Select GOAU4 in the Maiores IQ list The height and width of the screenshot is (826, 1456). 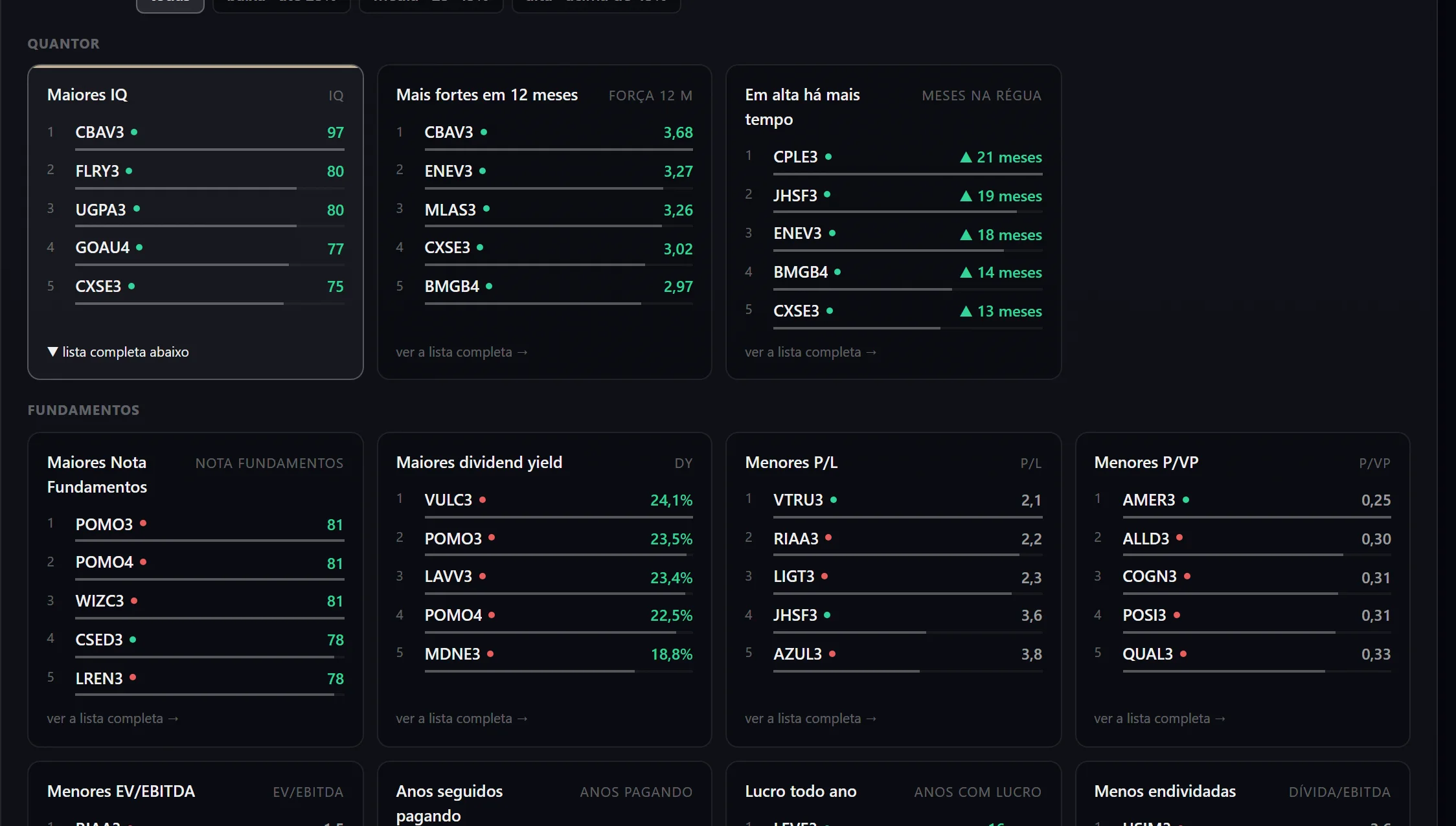point(102,247)
